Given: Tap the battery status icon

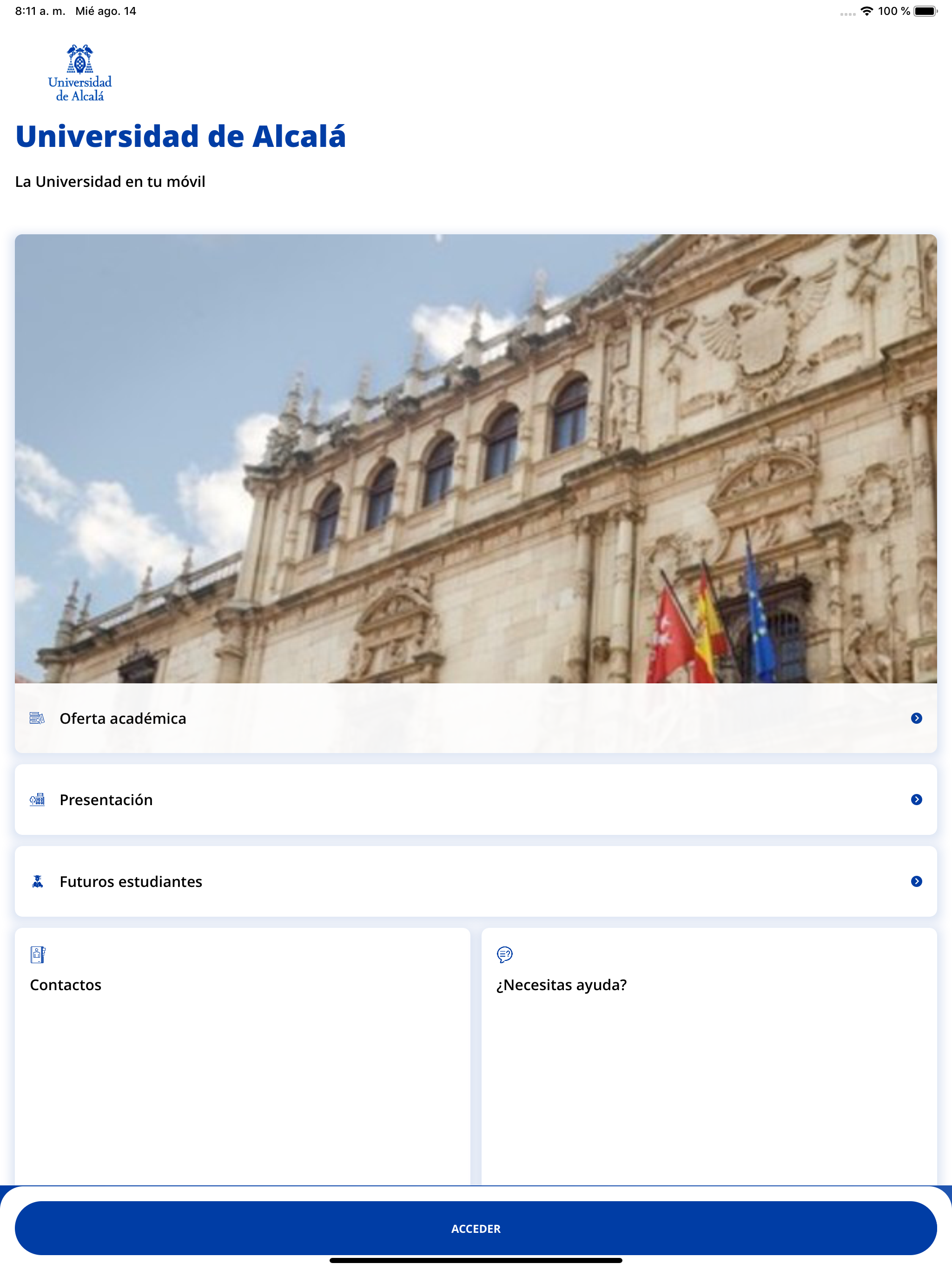Looking at the screenshot, I should tap(925, 11).
